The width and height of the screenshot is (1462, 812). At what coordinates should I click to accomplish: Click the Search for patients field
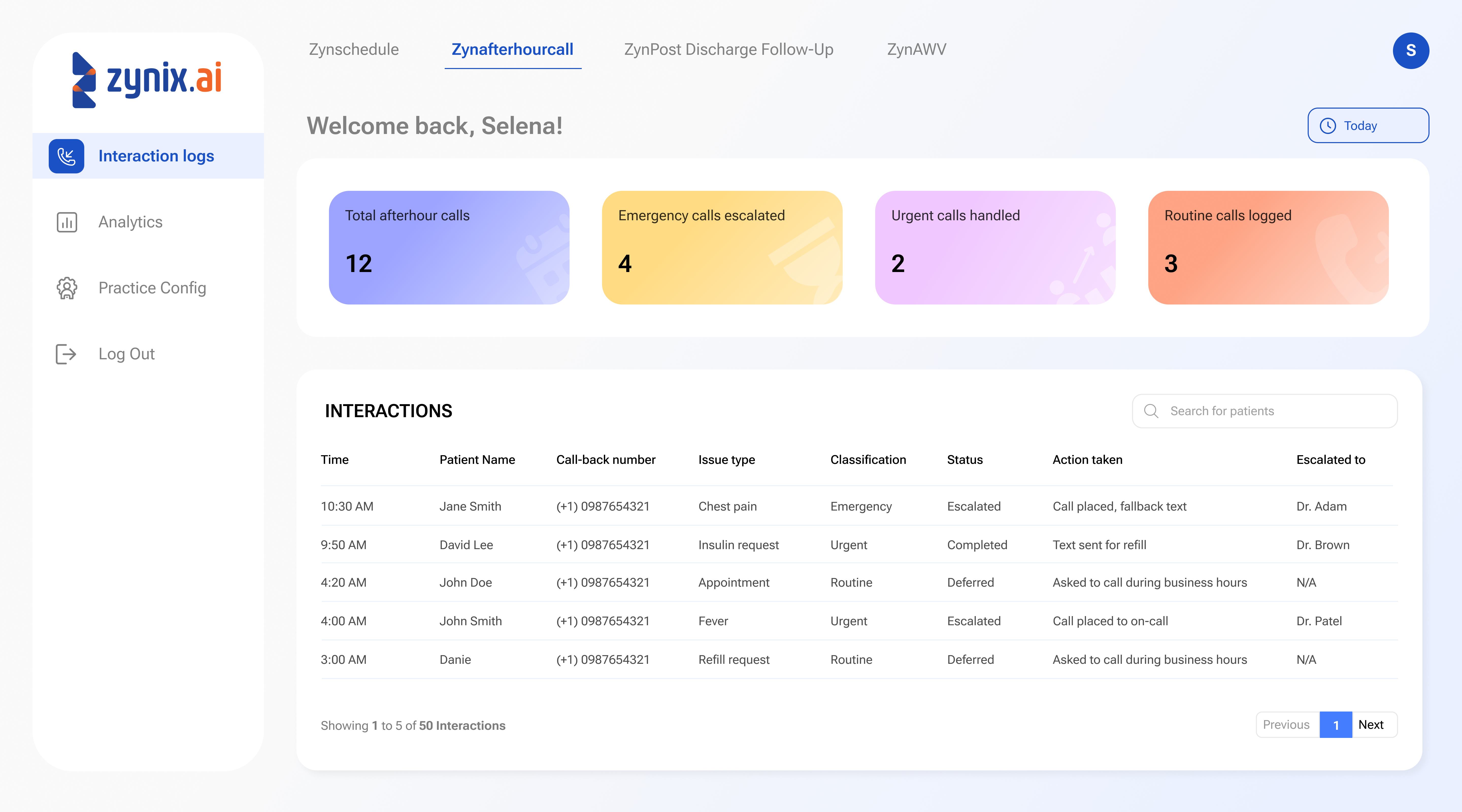pyautogui.click(x=1265, y=411)
